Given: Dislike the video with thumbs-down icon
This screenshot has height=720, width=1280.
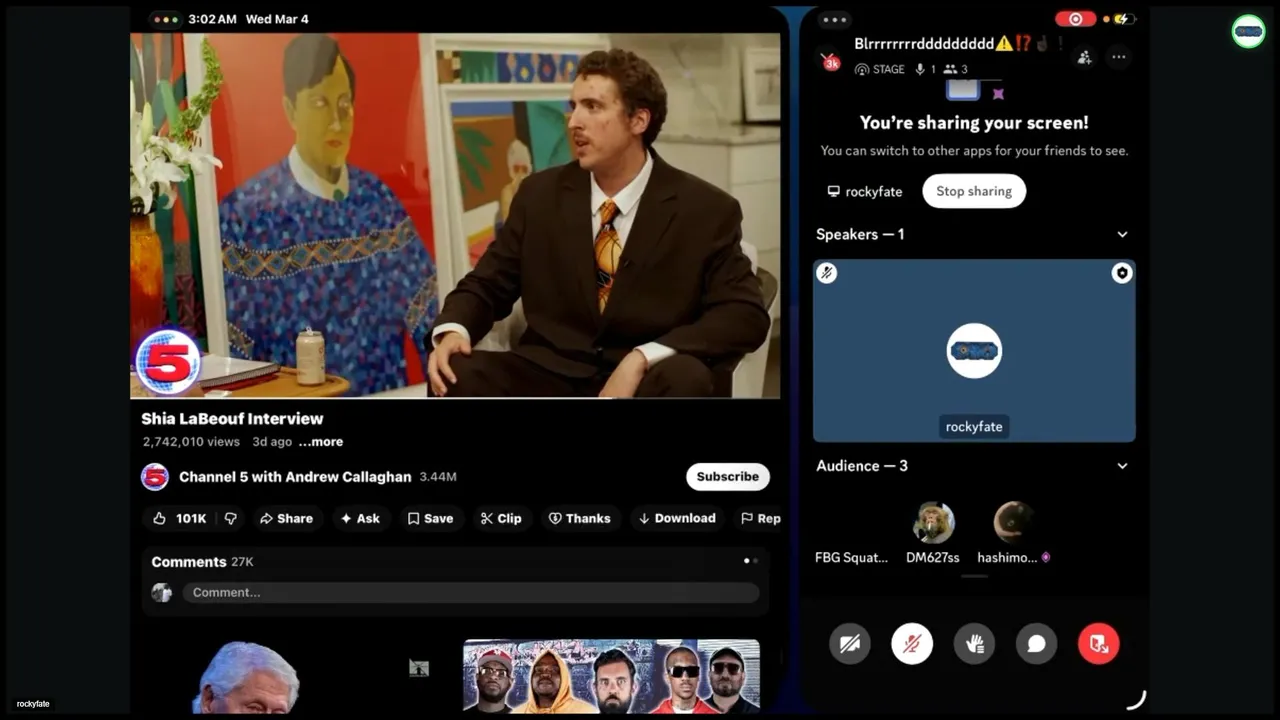Looking at the screenshot, I should pyautogui.click(x=231, y=518).
